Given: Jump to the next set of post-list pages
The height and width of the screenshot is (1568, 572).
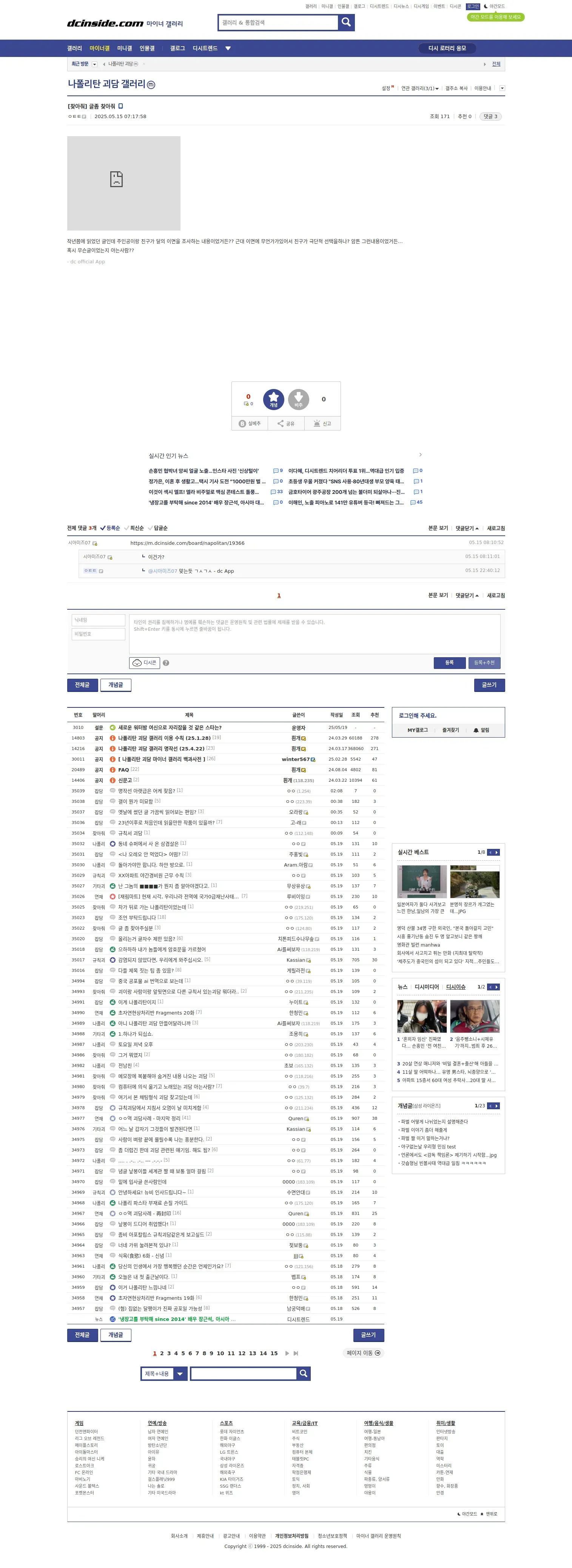Looking at the screenshot, I should click(x=287, y=1353).
